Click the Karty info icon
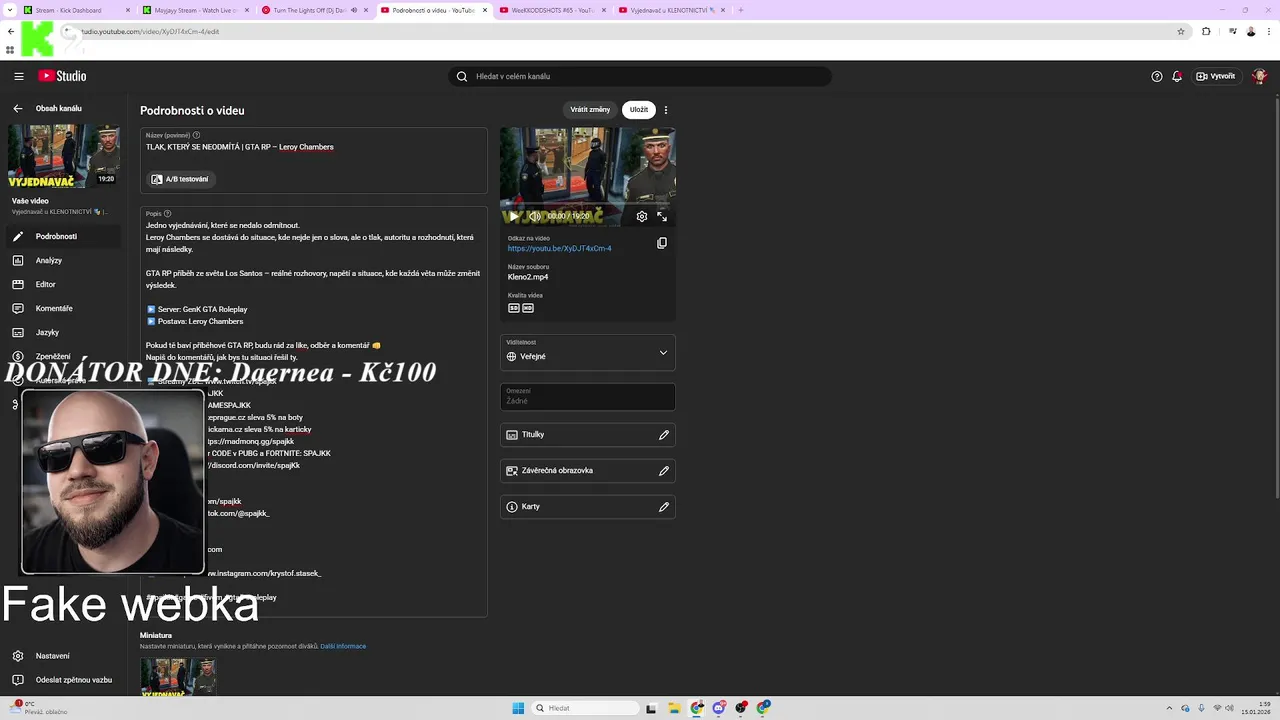Viewport: 1280px width, 720px height. tap(512, 507)
